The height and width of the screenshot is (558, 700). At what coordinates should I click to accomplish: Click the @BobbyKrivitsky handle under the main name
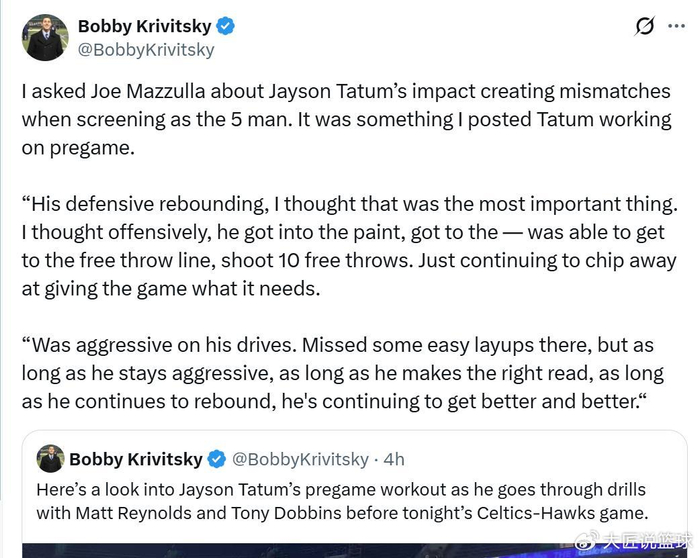coord(146,49)
